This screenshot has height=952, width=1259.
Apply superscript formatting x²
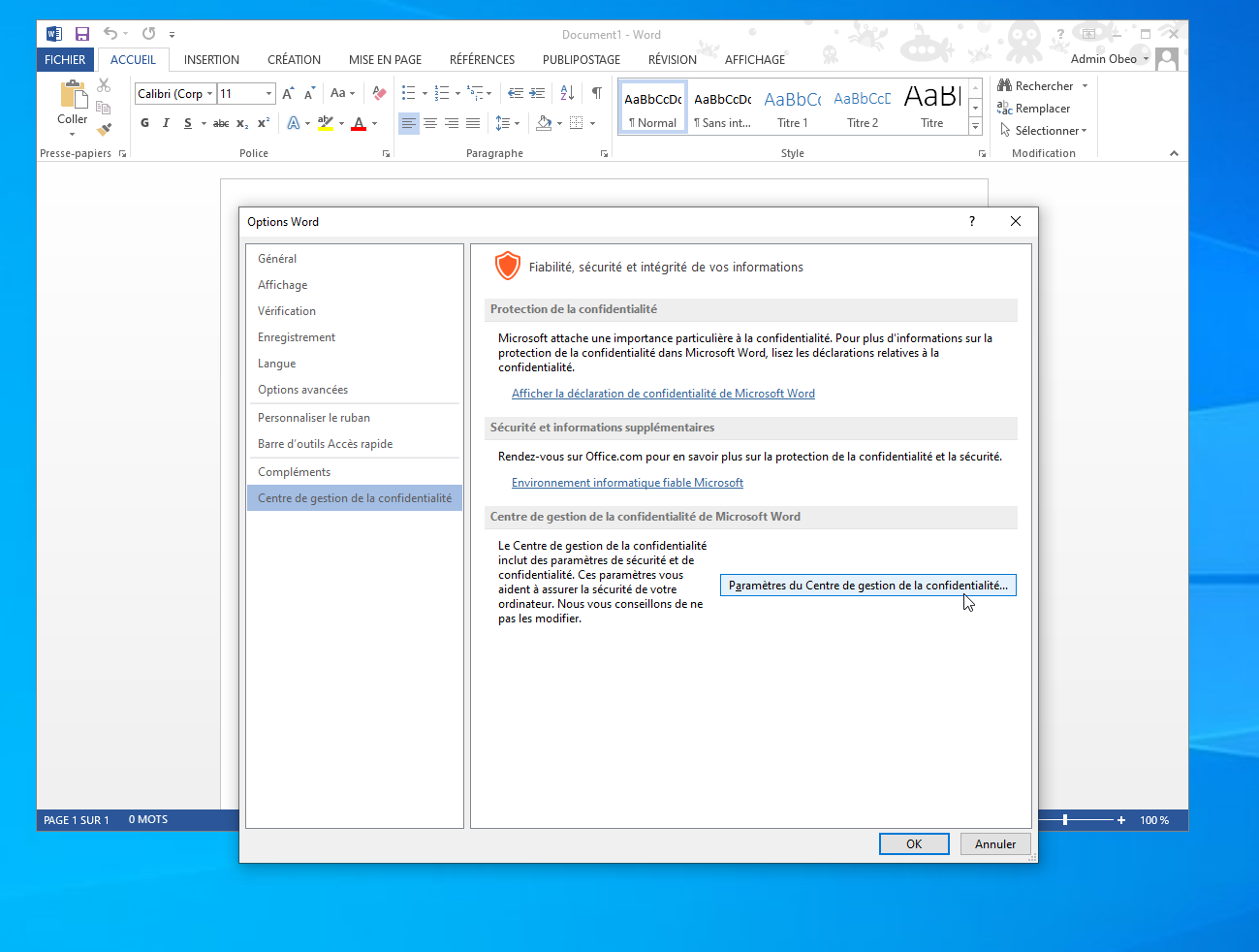(264, 123)
